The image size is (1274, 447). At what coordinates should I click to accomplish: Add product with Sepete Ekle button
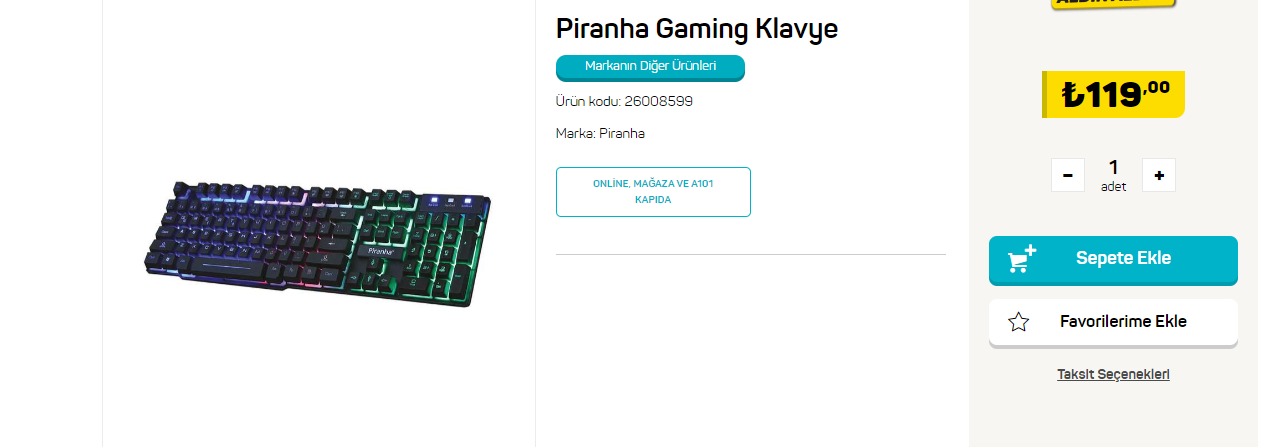(x=1113, y=260)
